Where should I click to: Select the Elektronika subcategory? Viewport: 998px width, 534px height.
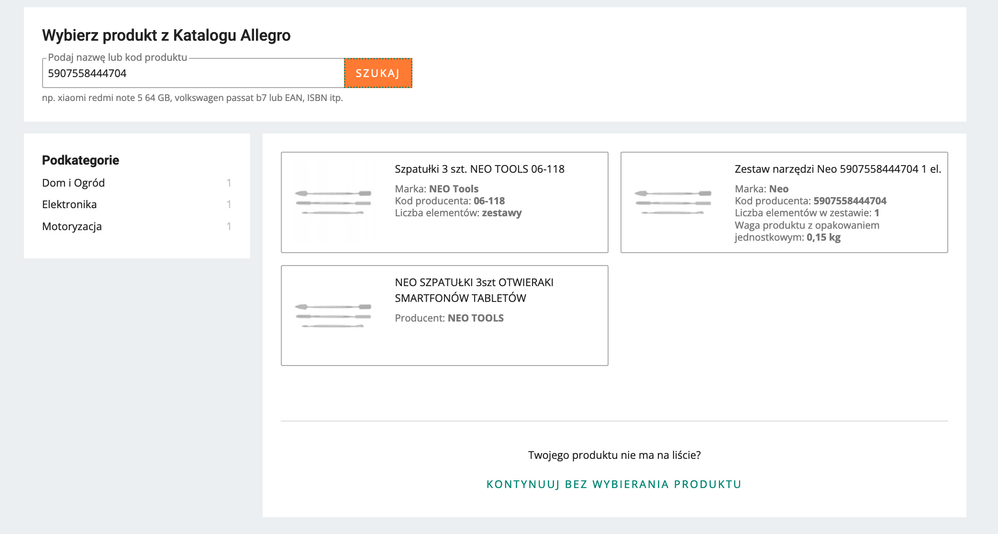coord(69,204)
